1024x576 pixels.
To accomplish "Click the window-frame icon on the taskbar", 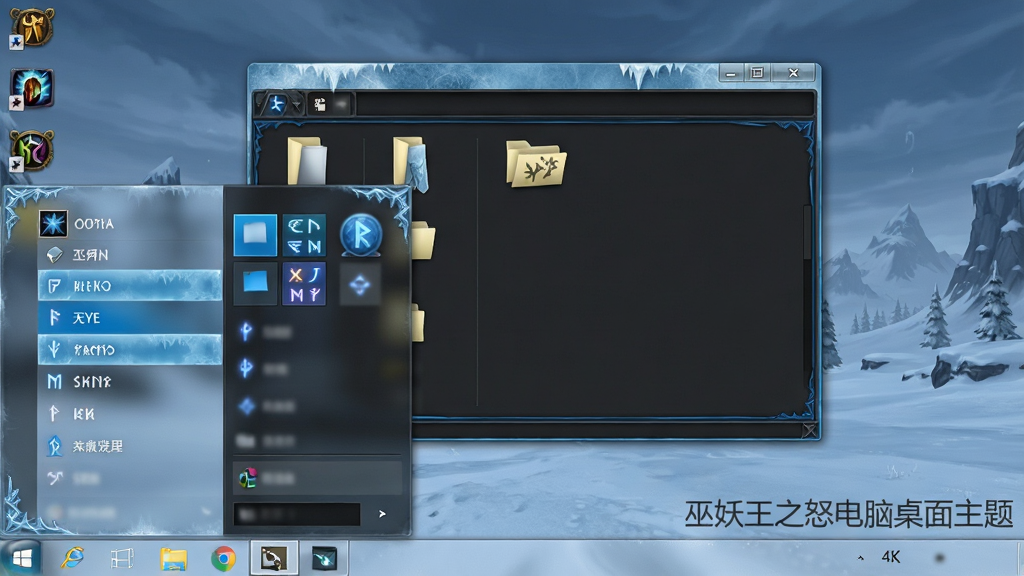I will pyautogui.click(x=122, y=558).
